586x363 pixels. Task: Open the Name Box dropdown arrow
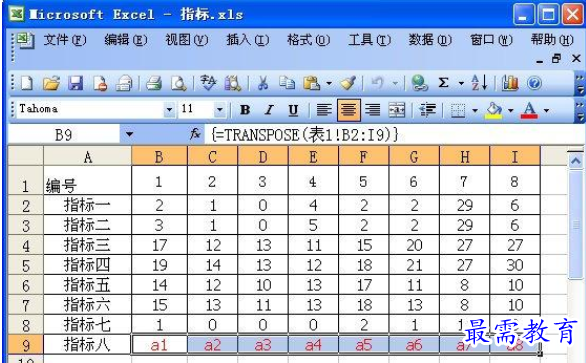point(129,134)
